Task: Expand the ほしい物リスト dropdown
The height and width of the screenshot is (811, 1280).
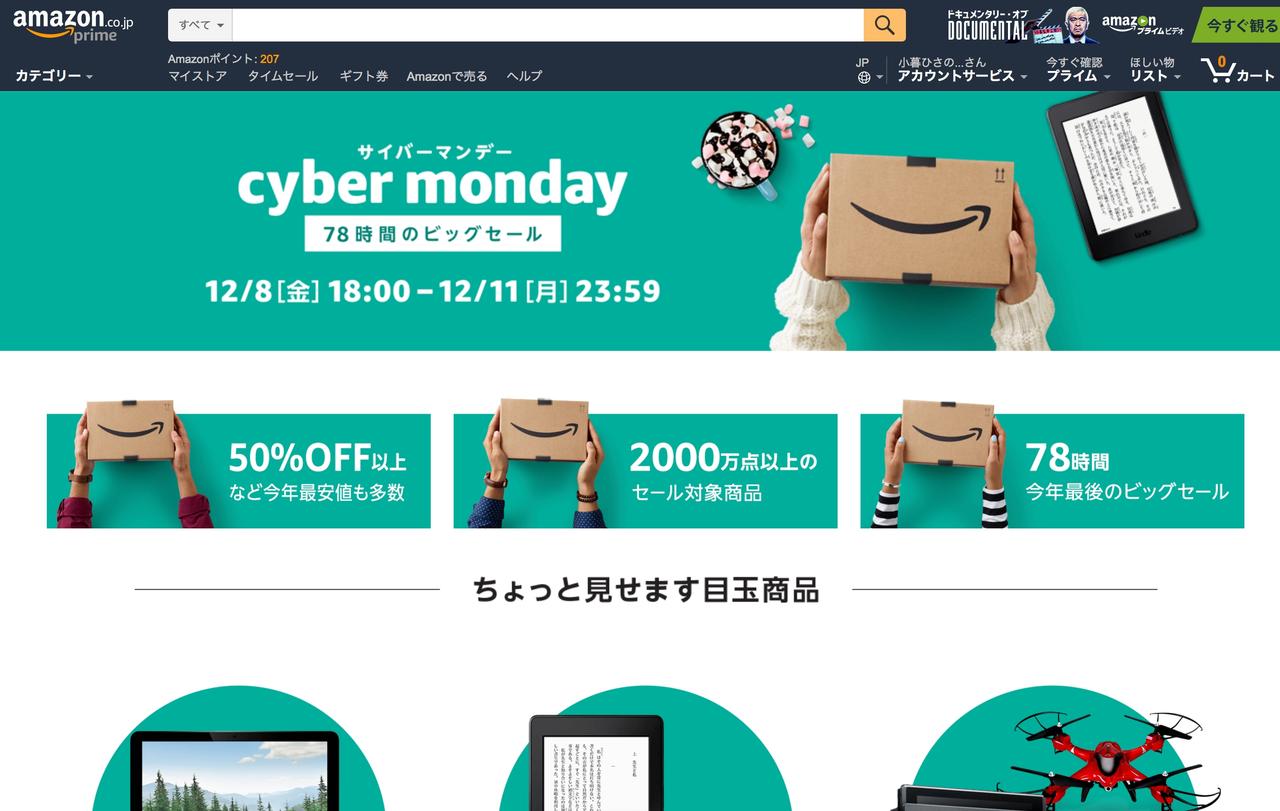Action: coord(1155,69)
